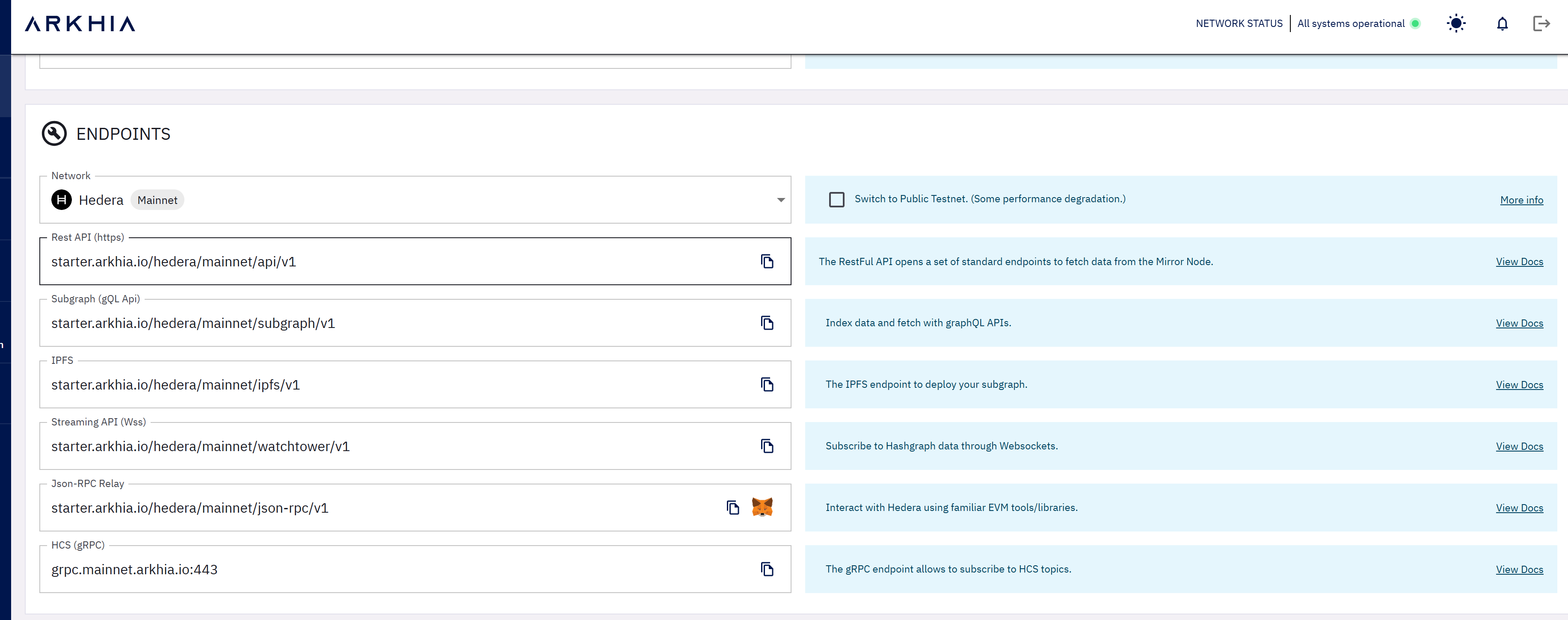
Task: View Docs for graphQL APIs
Action: [x=1519, y=323]
